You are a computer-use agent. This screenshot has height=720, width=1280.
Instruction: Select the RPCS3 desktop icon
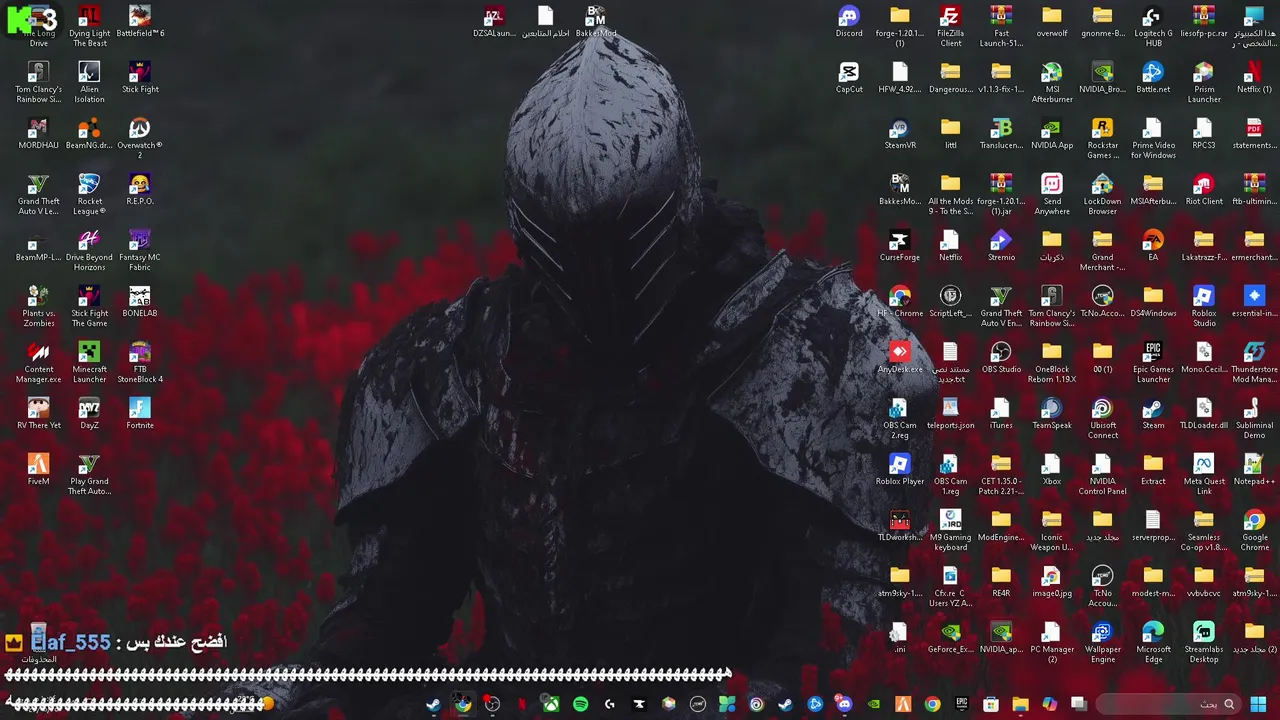pyautogui.click(x=1203, y=134)
